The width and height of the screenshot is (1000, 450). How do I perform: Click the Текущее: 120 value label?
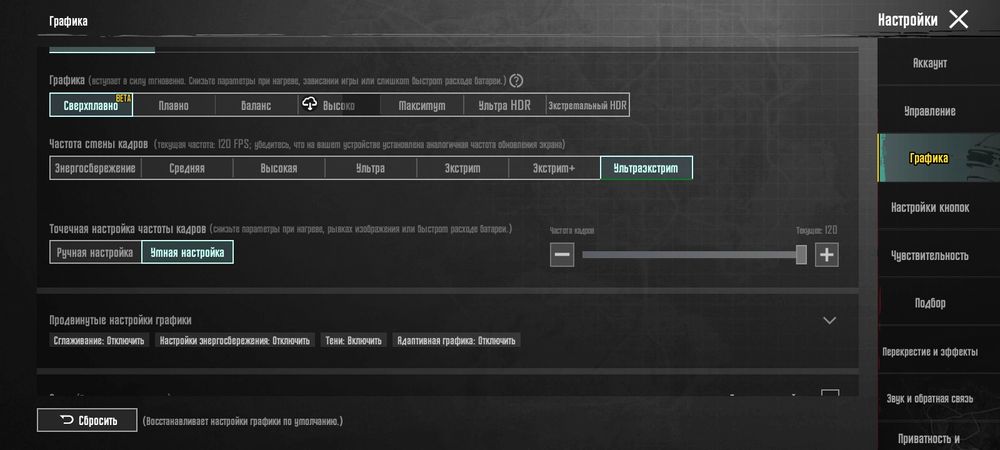[x=816, y=231]
